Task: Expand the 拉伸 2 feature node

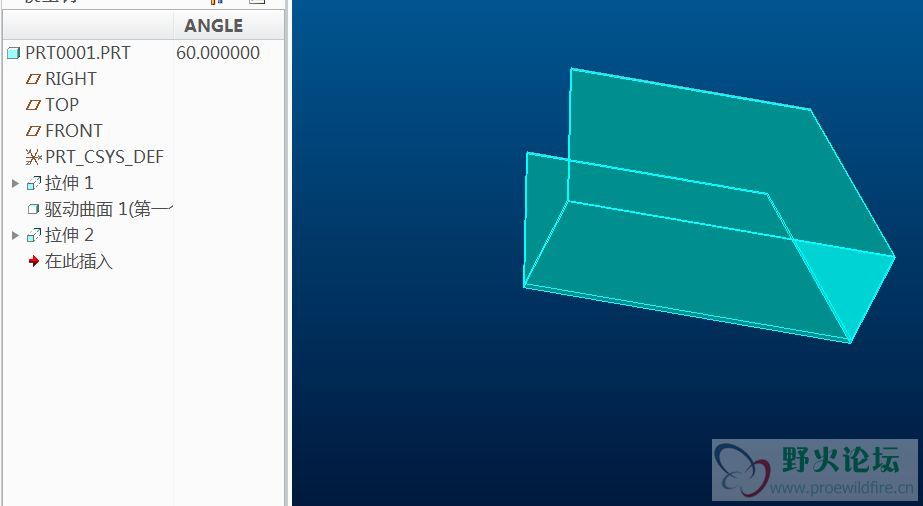Action: pyautogui.click(x=15, y=235)
